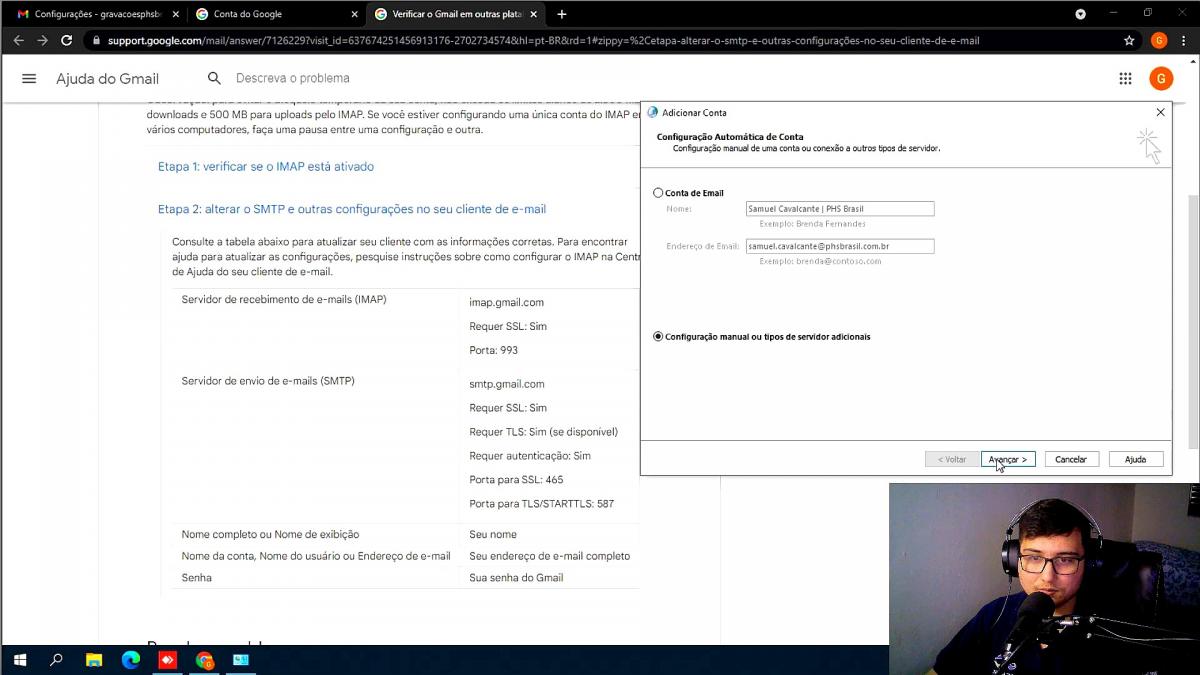1200x675 pixels.
Task: Click the disabled '< Voltar' button
Action: click(x=952, y=459)
